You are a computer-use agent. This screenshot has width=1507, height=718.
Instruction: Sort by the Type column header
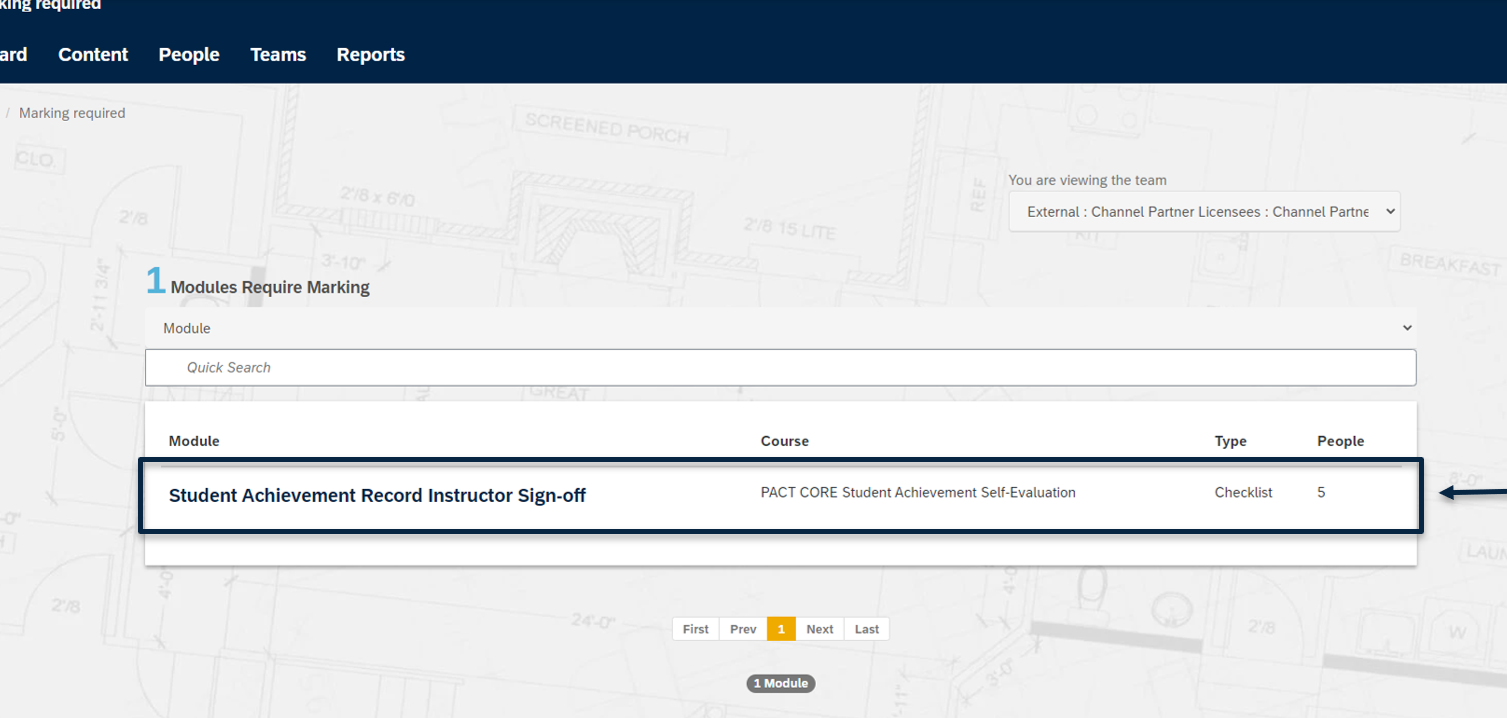[x=1230, y=441]
